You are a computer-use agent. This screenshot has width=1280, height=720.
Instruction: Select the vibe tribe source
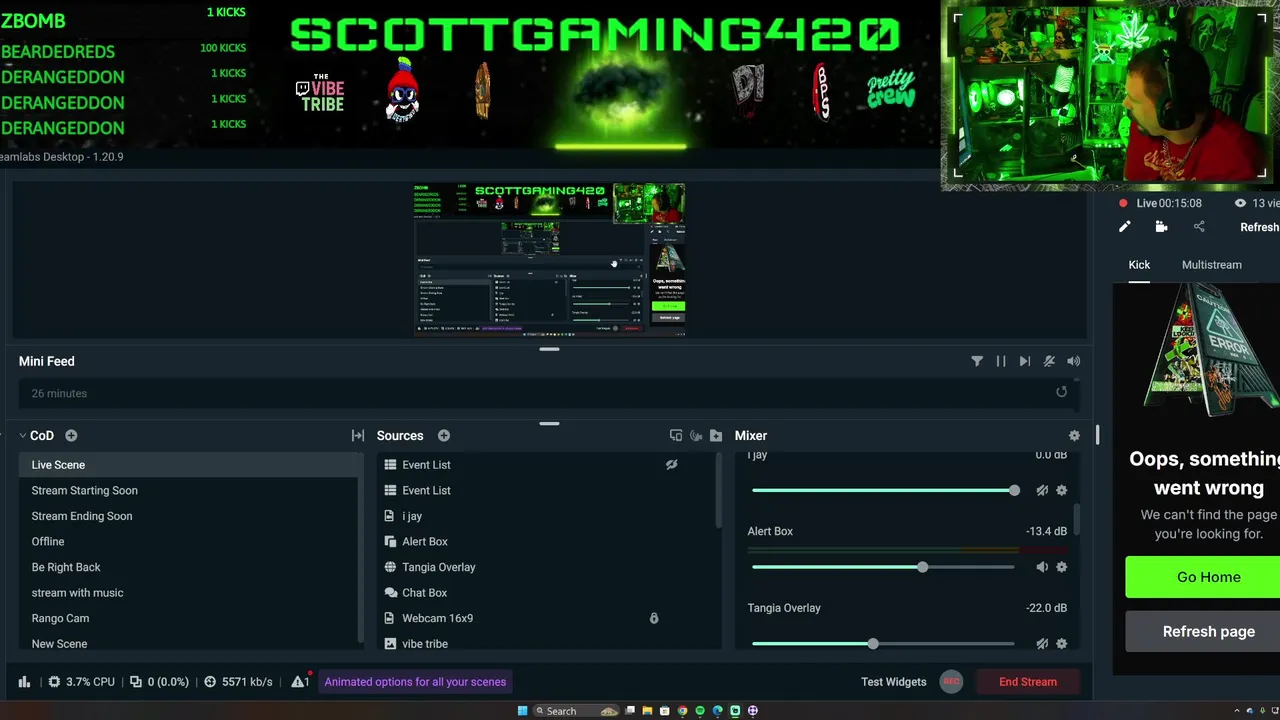[x=548, y=643]
